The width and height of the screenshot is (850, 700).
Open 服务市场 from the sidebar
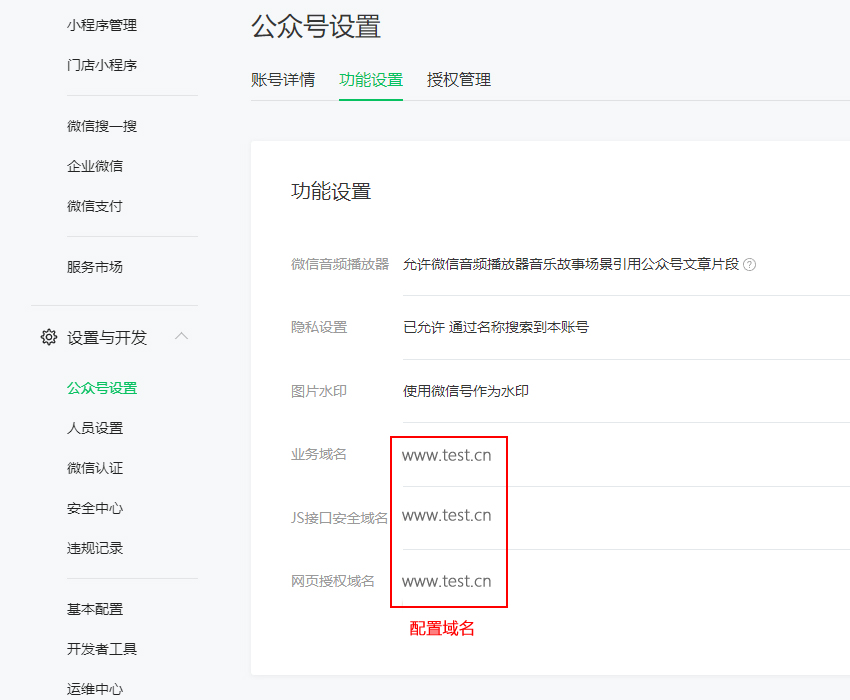(x=95, y=267)
